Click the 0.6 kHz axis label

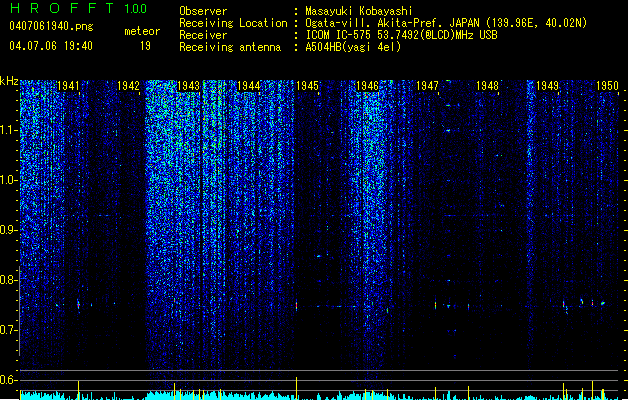click(x=8, y=380)
